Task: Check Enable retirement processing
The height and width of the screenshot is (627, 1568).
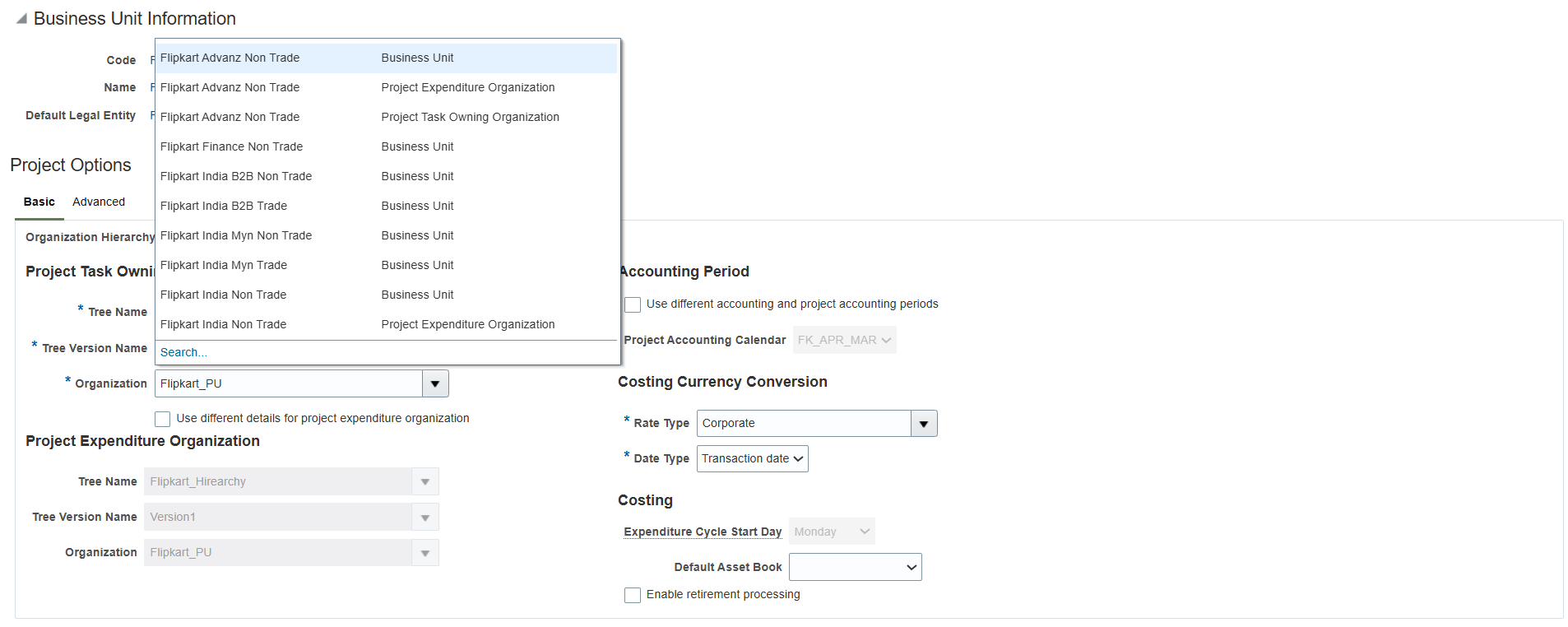Action: 633,595
